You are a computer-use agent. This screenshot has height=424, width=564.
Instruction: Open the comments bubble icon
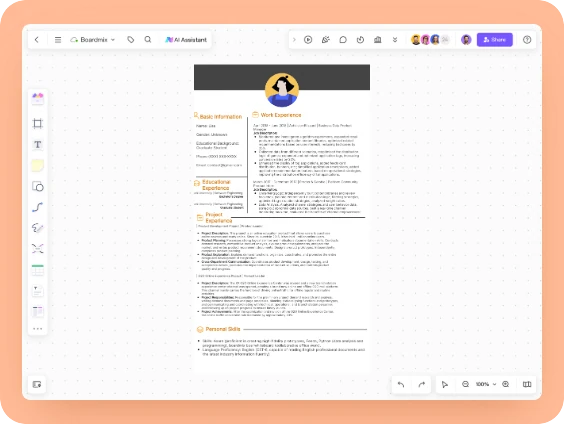point(343,40)
